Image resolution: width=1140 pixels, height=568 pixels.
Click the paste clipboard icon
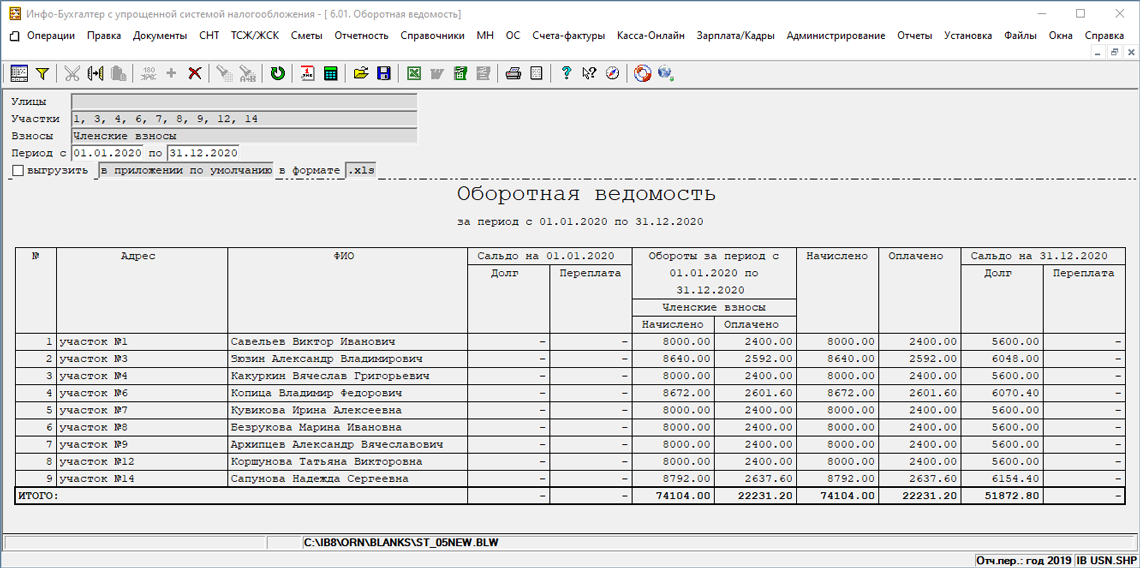(x=119, y=73)
